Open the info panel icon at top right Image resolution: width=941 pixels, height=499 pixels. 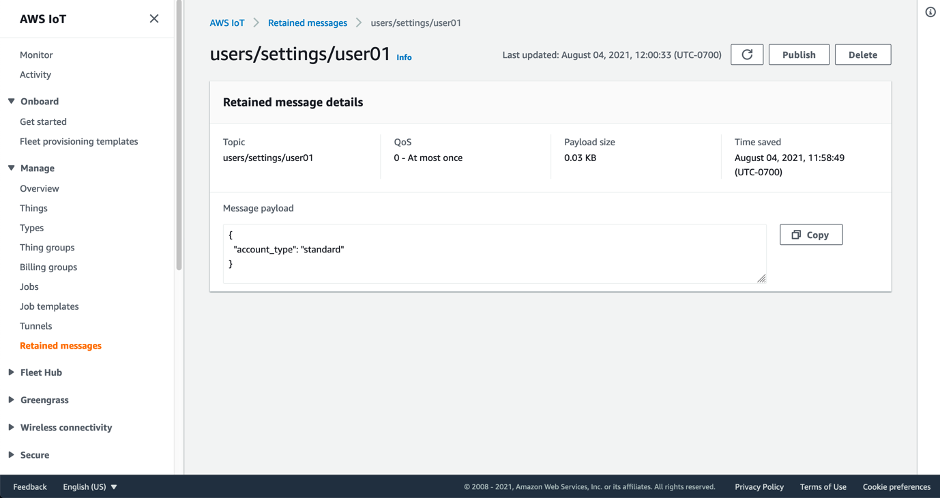coord(930,13)
